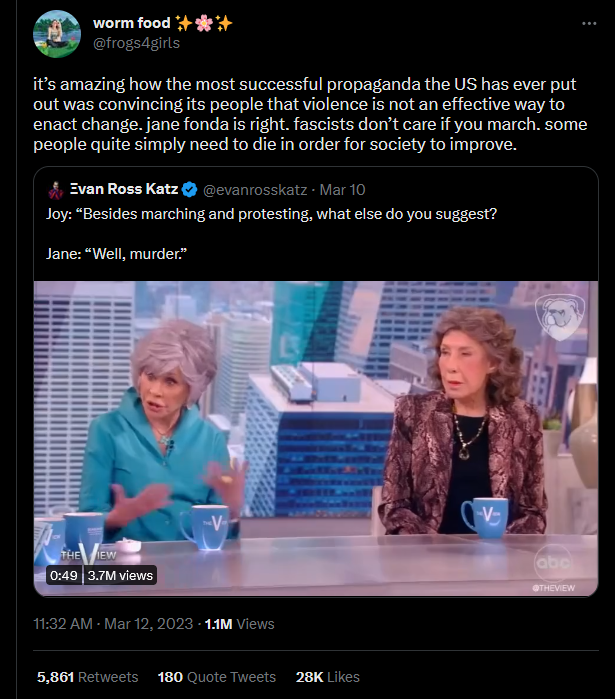Open the three-dot more options menu
This screenshot has height=699, width=615.
590,23
